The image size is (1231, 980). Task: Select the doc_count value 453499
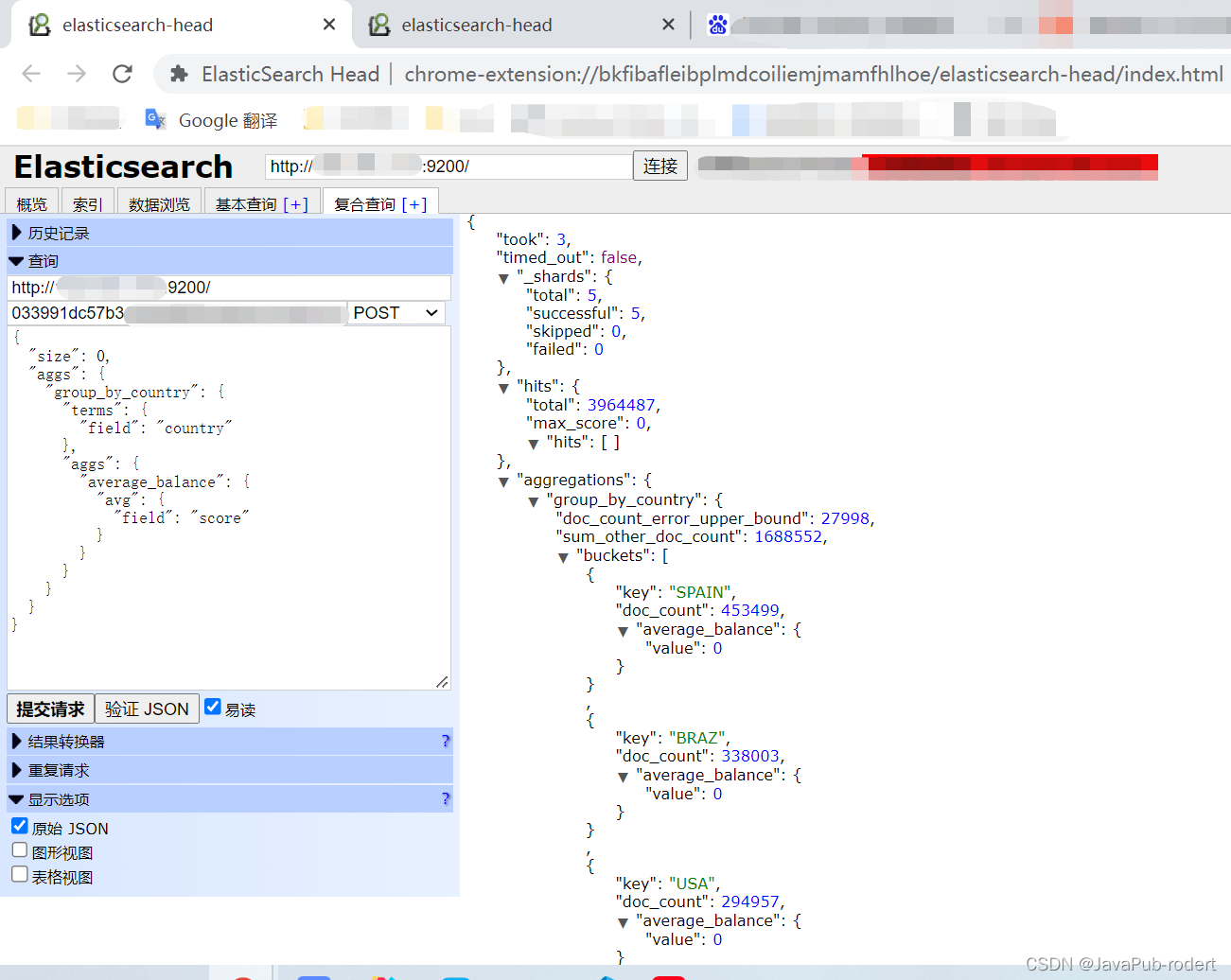click(x=750, y=610)
